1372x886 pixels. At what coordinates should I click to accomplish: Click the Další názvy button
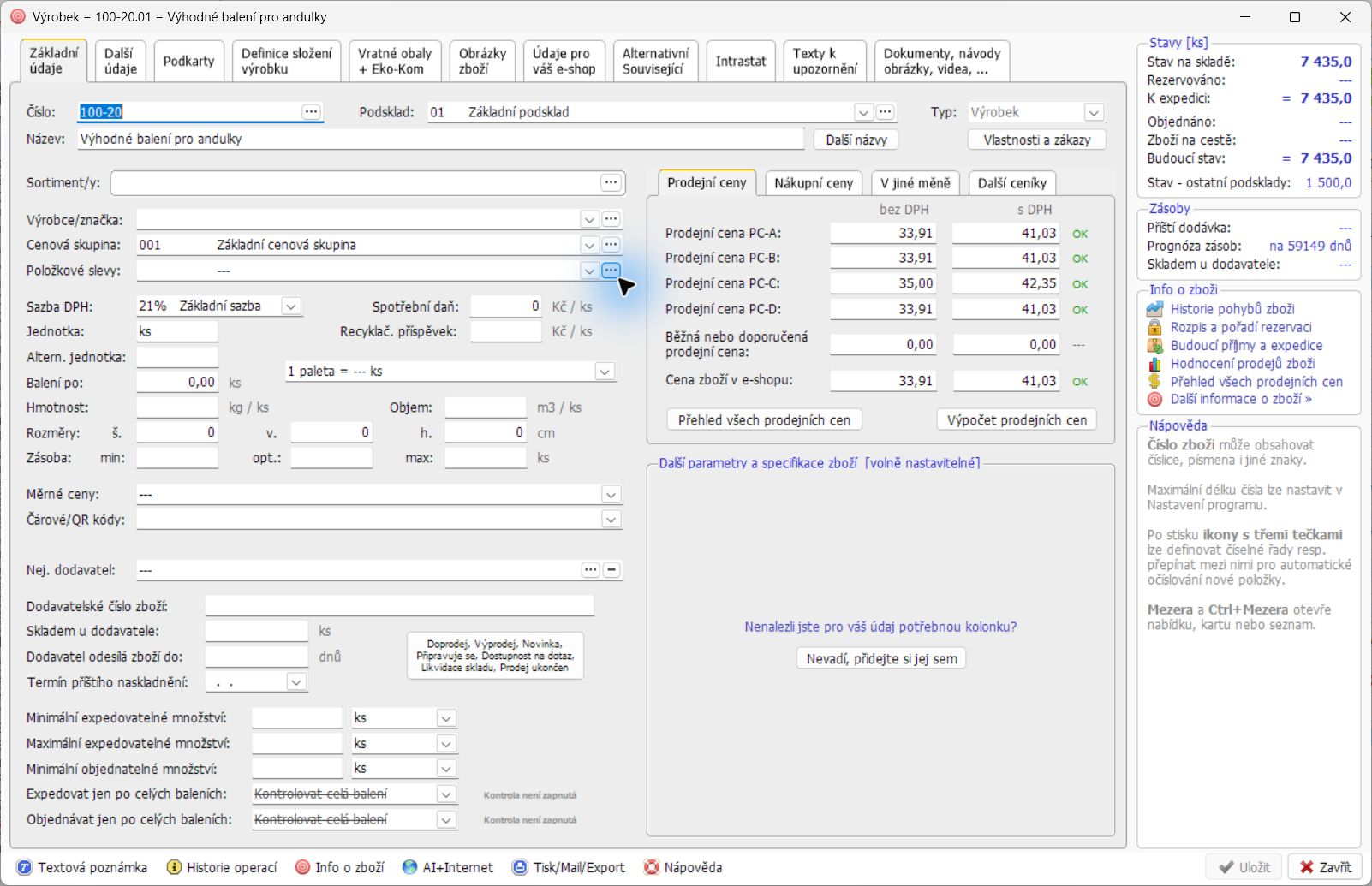pos(856,140)
